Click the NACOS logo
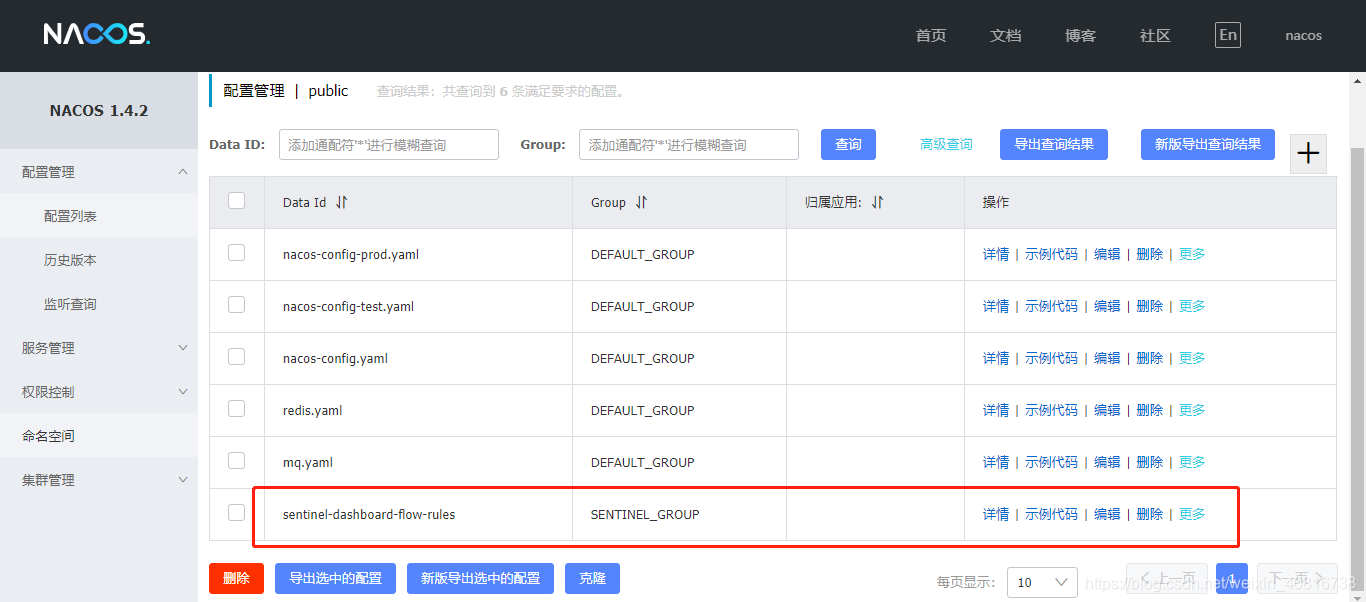 tap(97, 35)
